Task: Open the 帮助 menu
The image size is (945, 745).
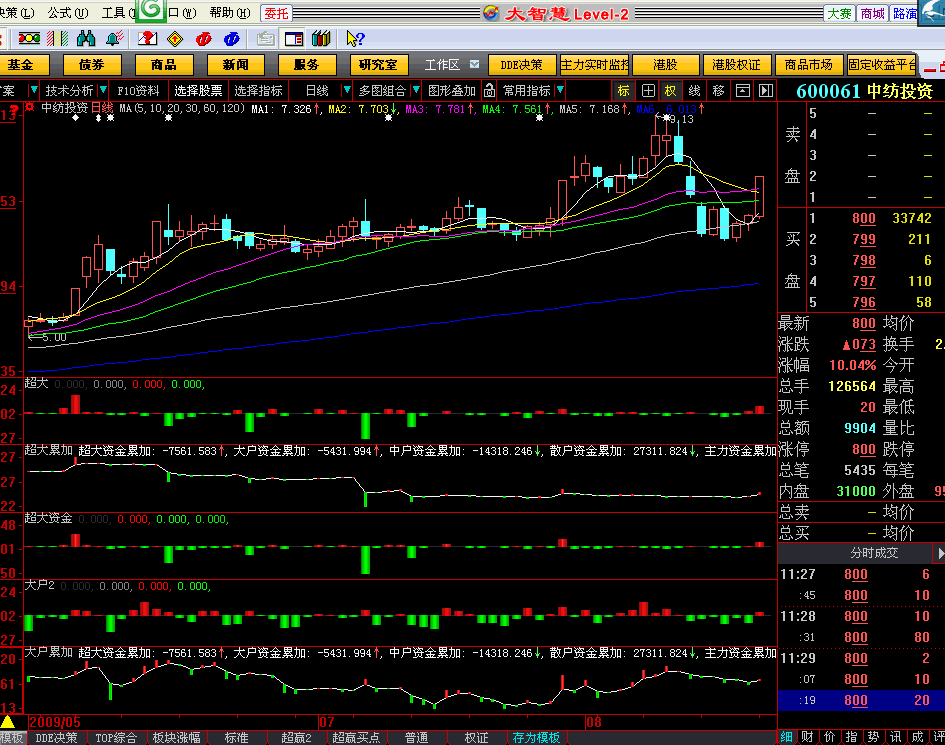Action: pyautogui.click(x=230, y=13)
